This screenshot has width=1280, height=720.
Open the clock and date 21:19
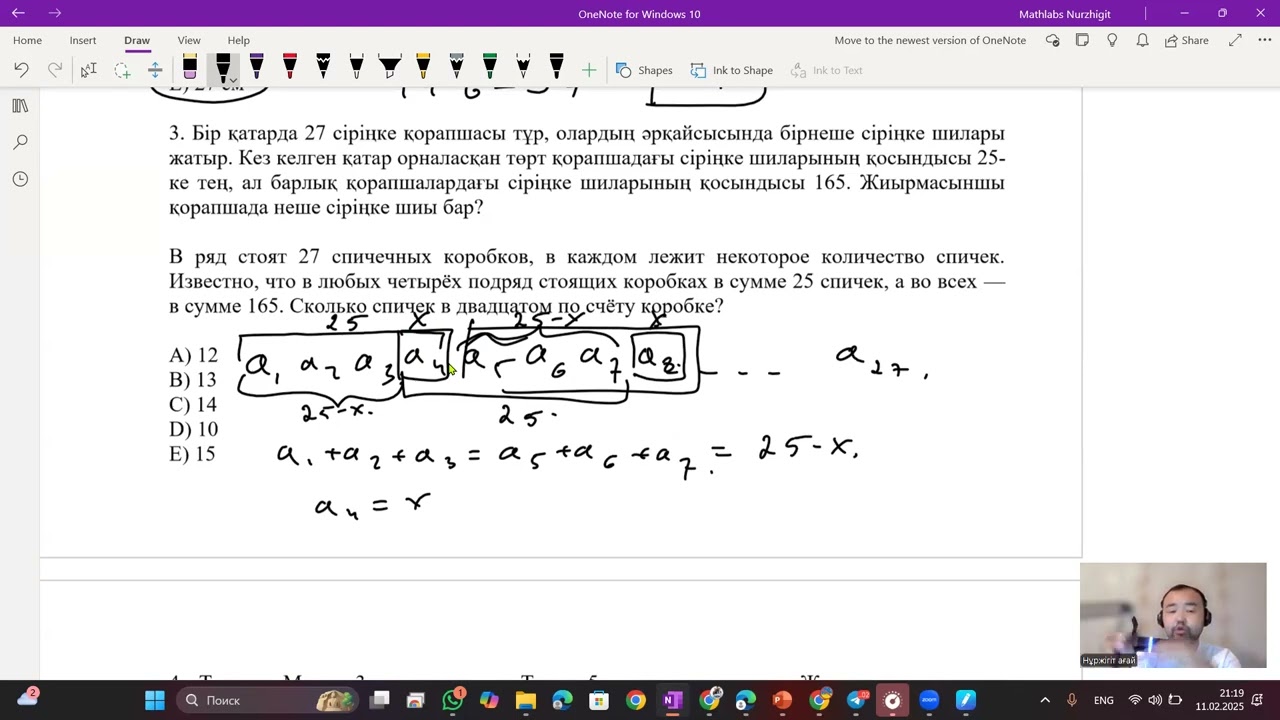[1220, 700]
